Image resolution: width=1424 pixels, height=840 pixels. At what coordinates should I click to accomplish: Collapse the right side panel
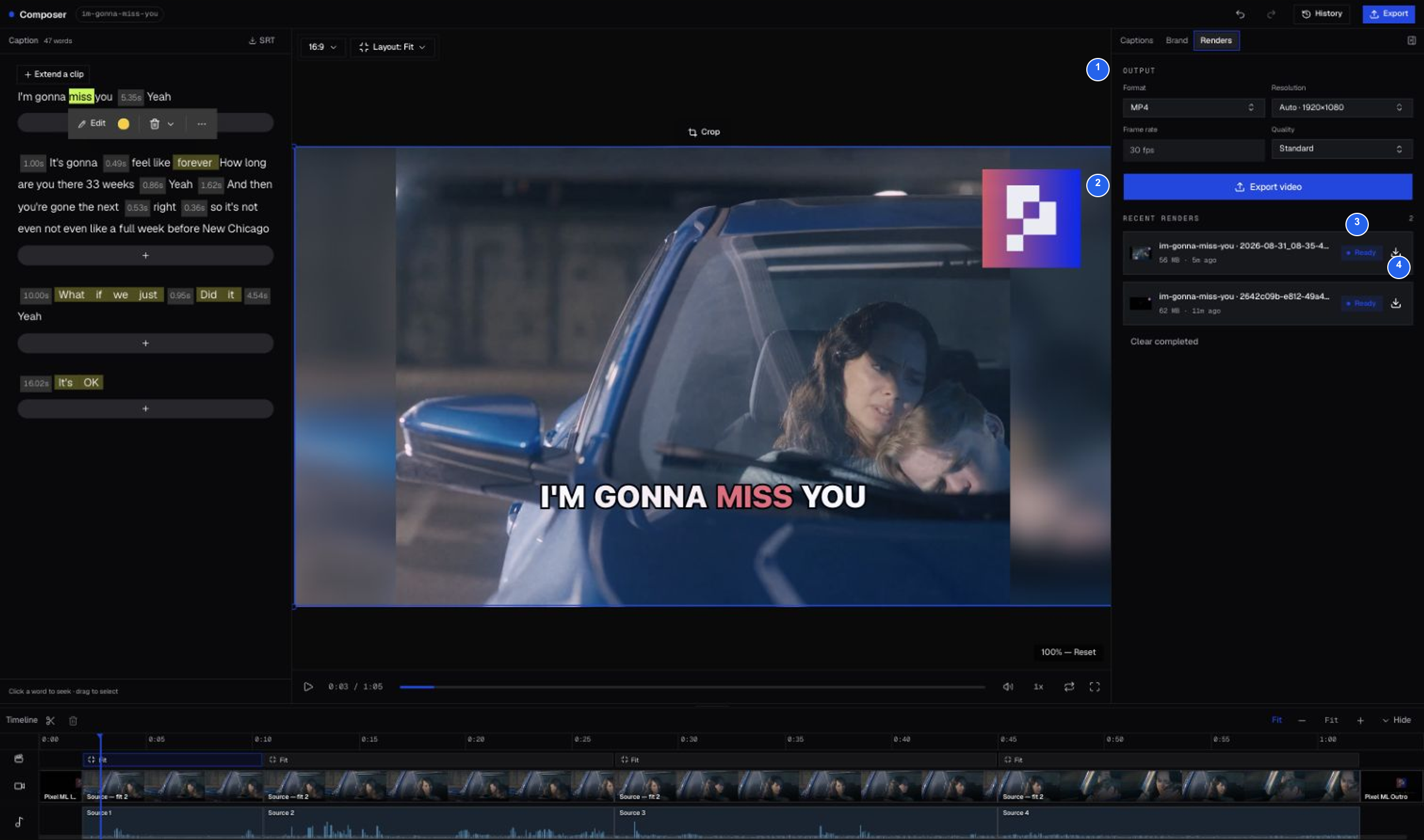point(1411,40)
